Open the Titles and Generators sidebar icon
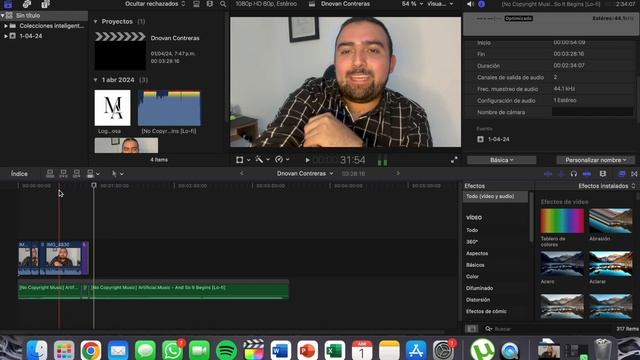 tap(45, 4)
